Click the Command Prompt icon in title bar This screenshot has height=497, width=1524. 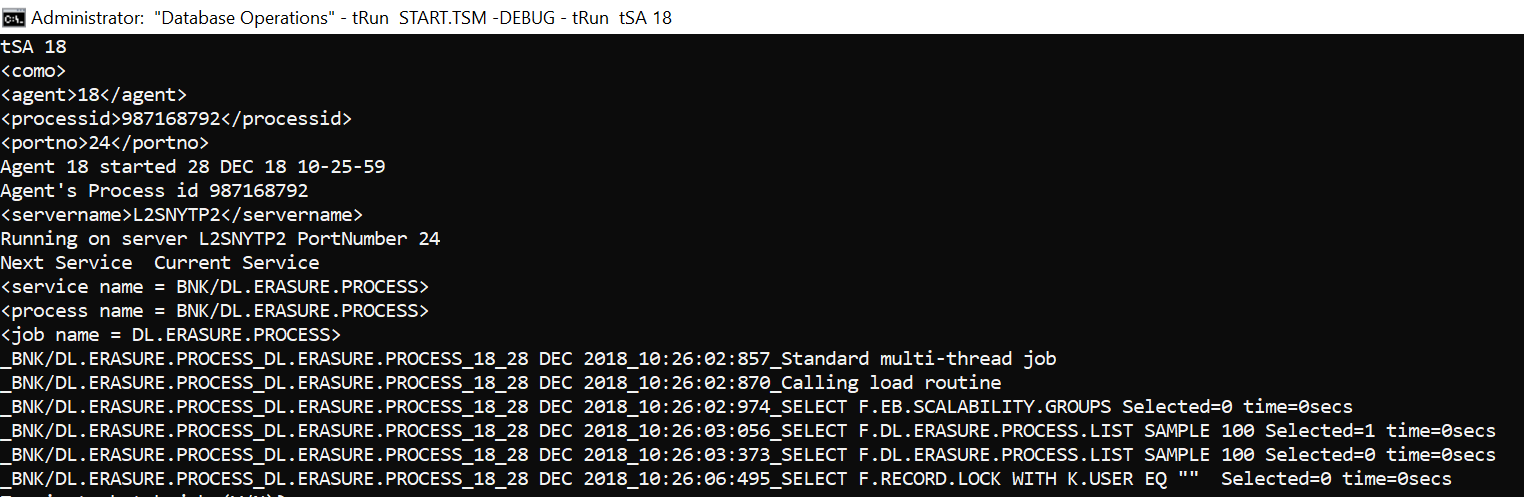(14, 17)
